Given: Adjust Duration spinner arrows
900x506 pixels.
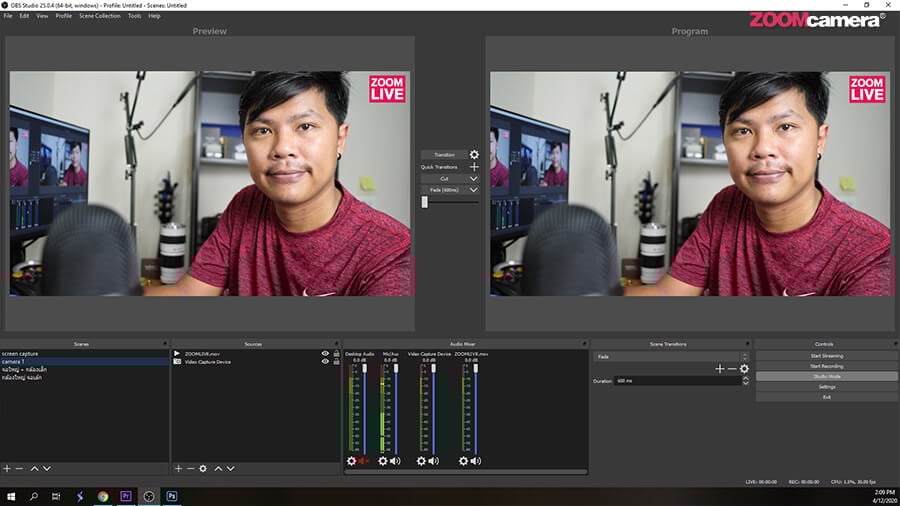Looking at the screenshot, I should tap(746, 380).
